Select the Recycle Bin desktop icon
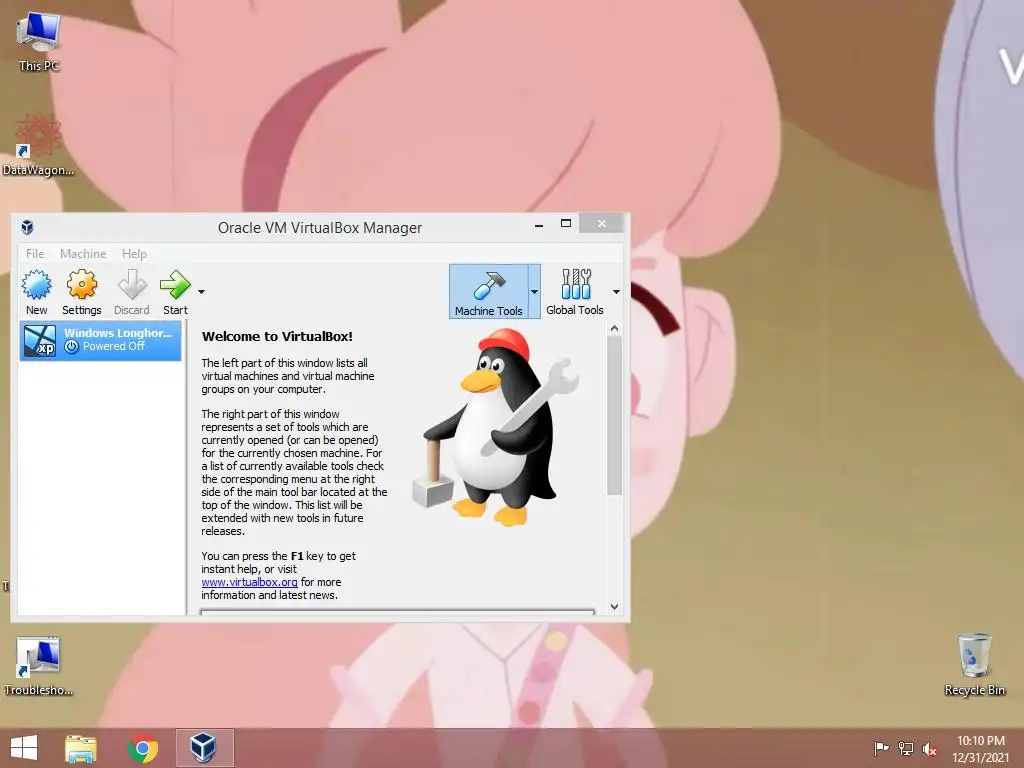Screen dimensions: 1024x768 (974, 664)
